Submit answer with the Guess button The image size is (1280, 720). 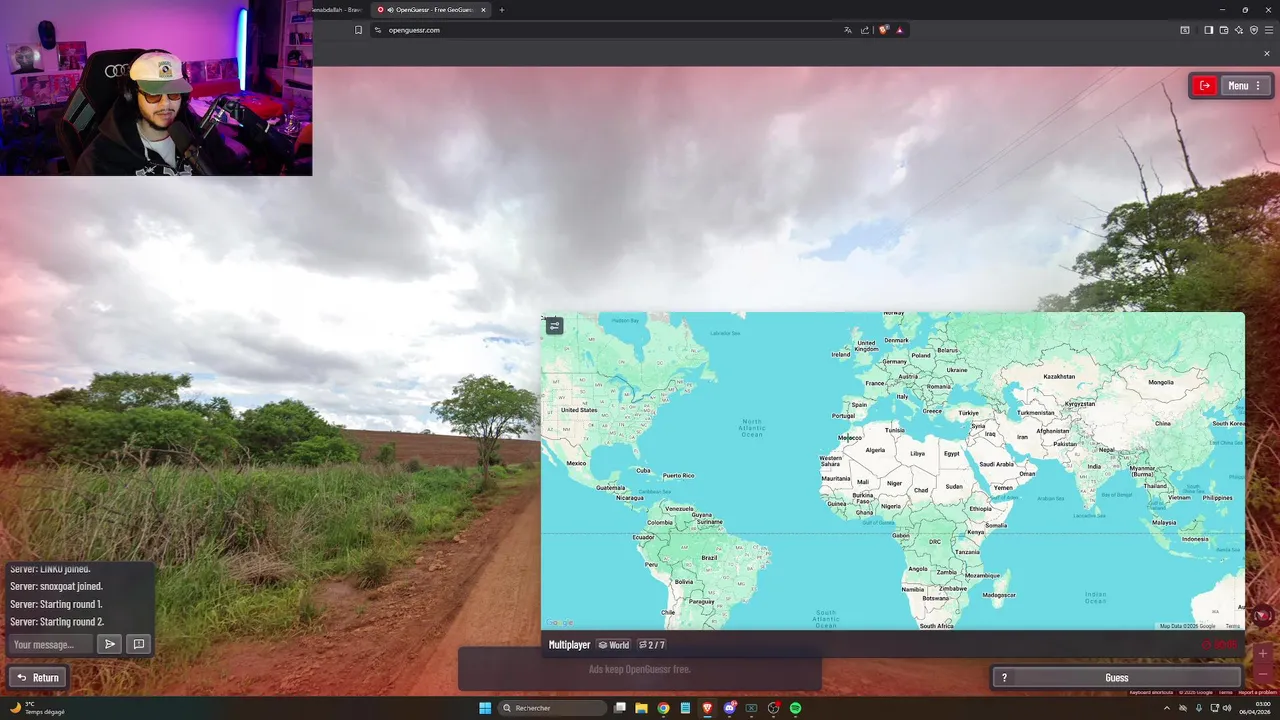coord(1117,678)
